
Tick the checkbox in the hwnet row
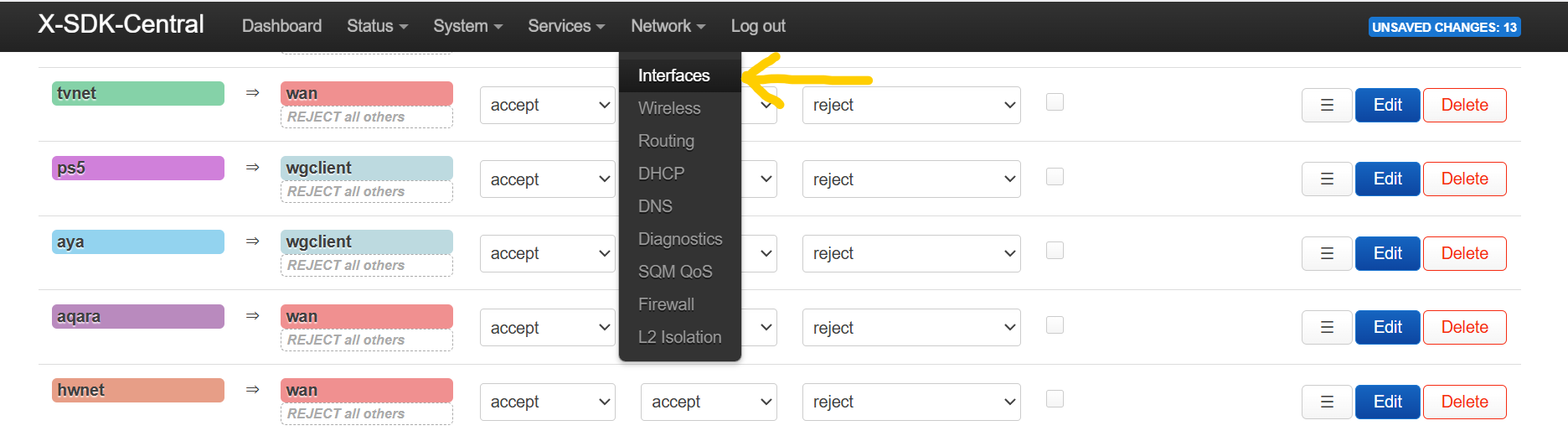[1055, 399]
